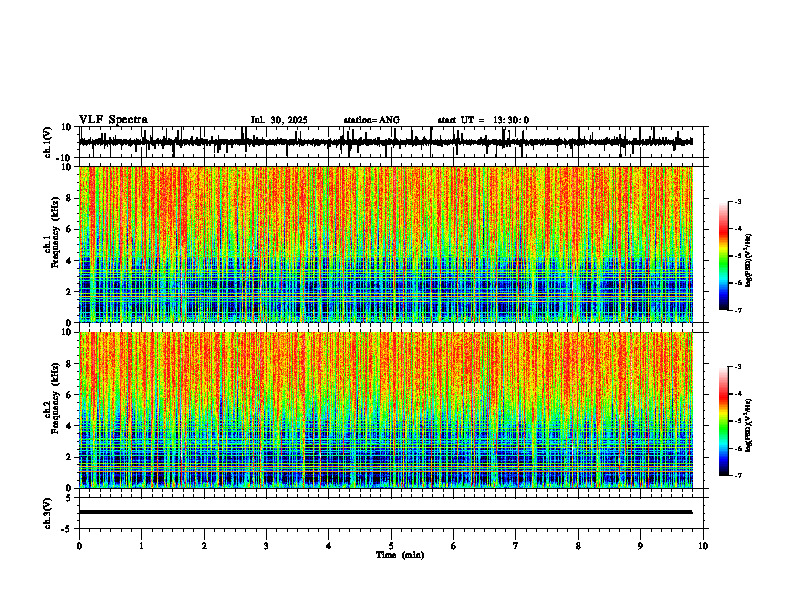Click the "VLF Spectra" plot title
The image size is (792, 612).
pyautogui.click(x=113, y=120)
